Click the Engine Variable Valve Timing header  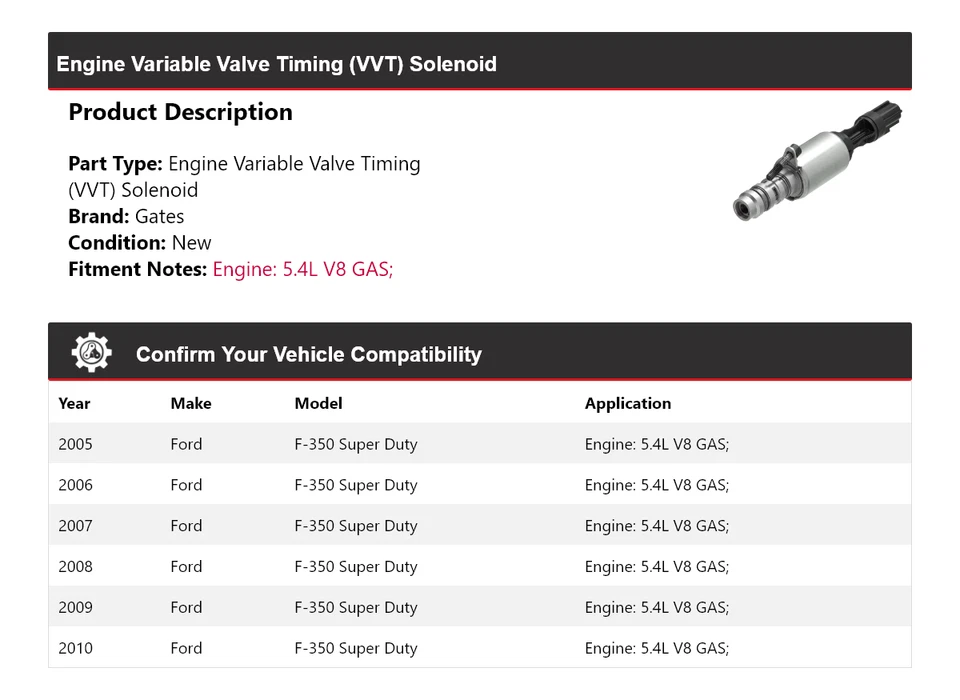click(x=276, y=64)
